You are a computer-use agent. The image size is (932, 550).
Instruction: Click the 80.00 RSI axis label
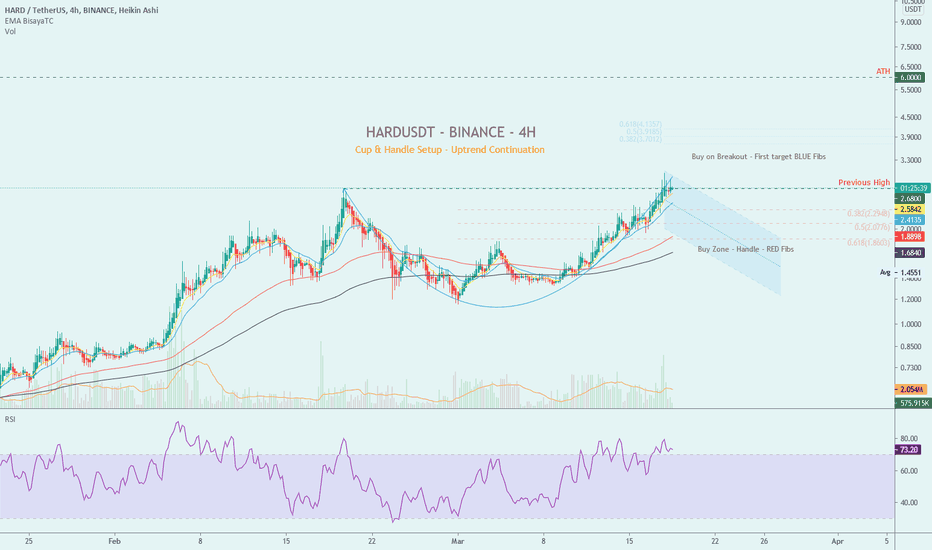click(x=909, y=439)
